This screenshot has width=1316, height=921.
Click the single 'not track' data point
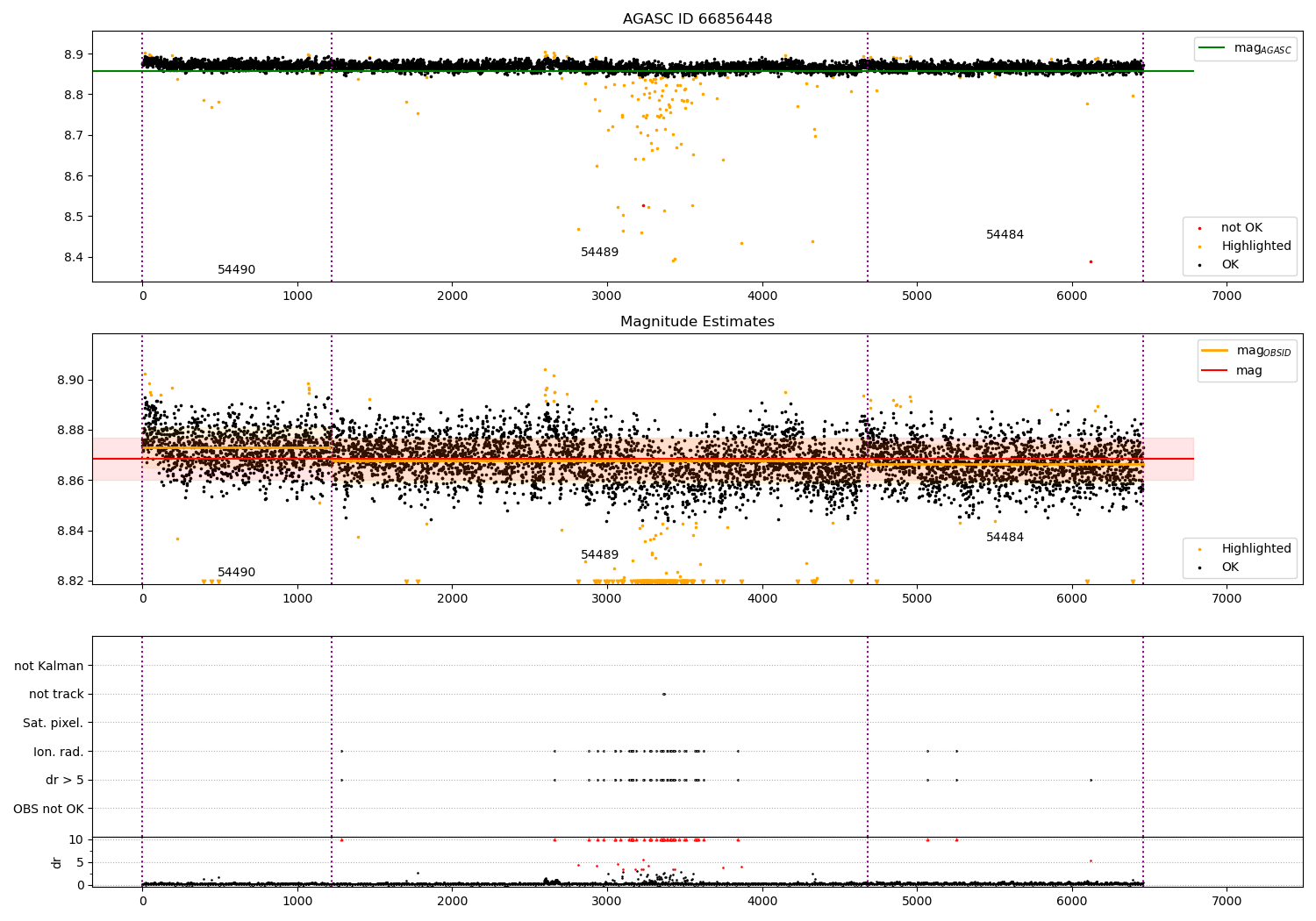pos(663,694)
